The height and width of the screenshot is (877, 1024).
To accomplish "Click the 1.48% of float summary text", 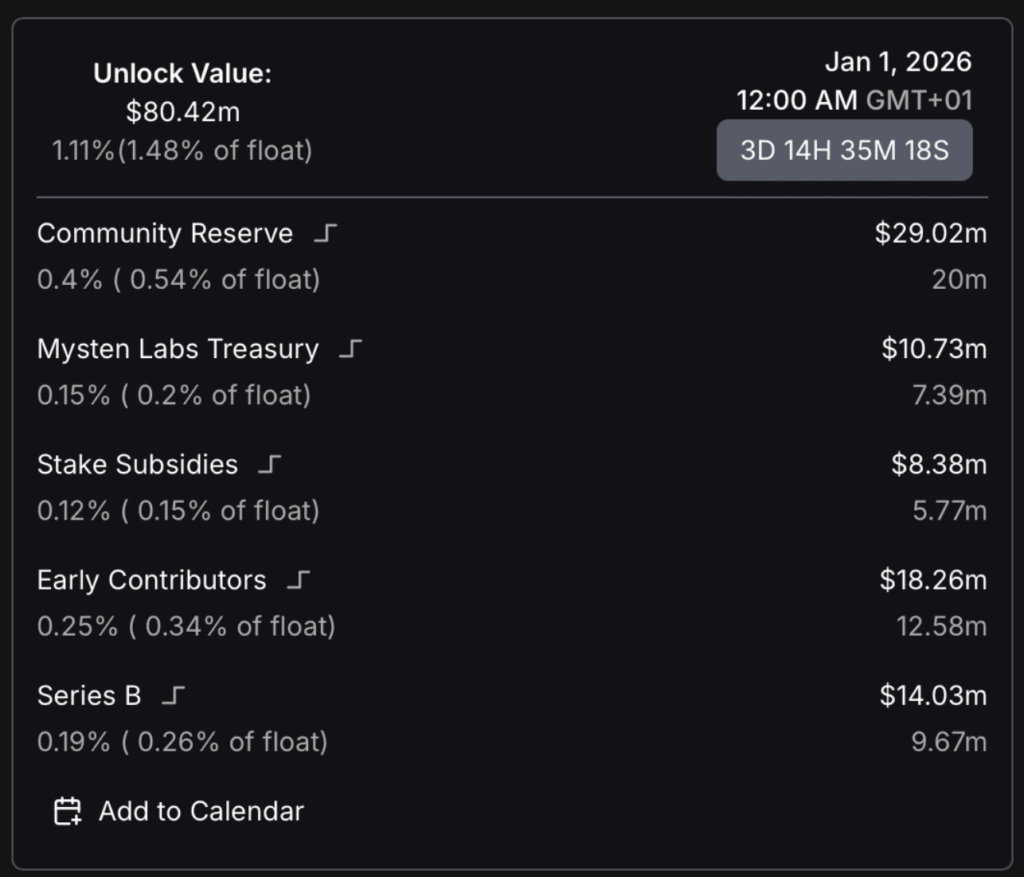I will pyautogui.click(x=215, y=151).
